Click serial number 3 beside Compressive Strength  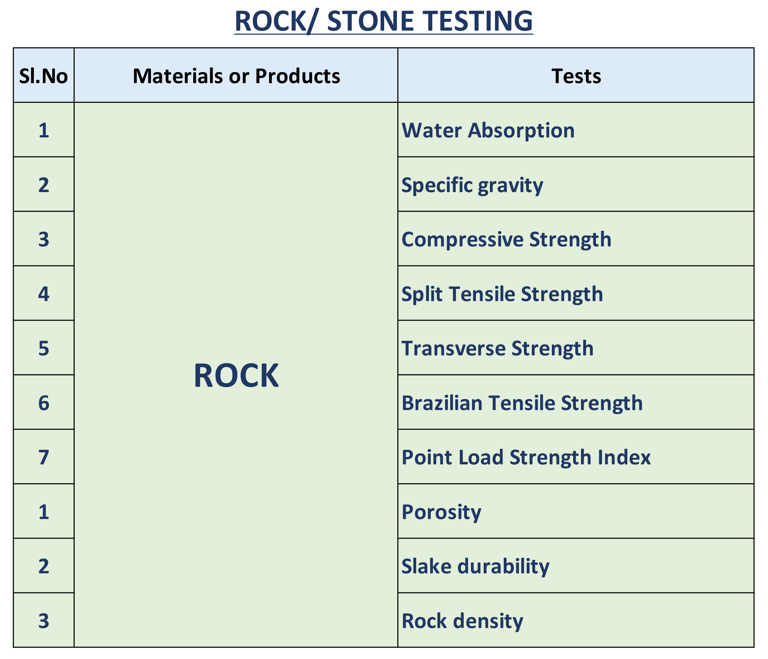[x=43, y=240]
